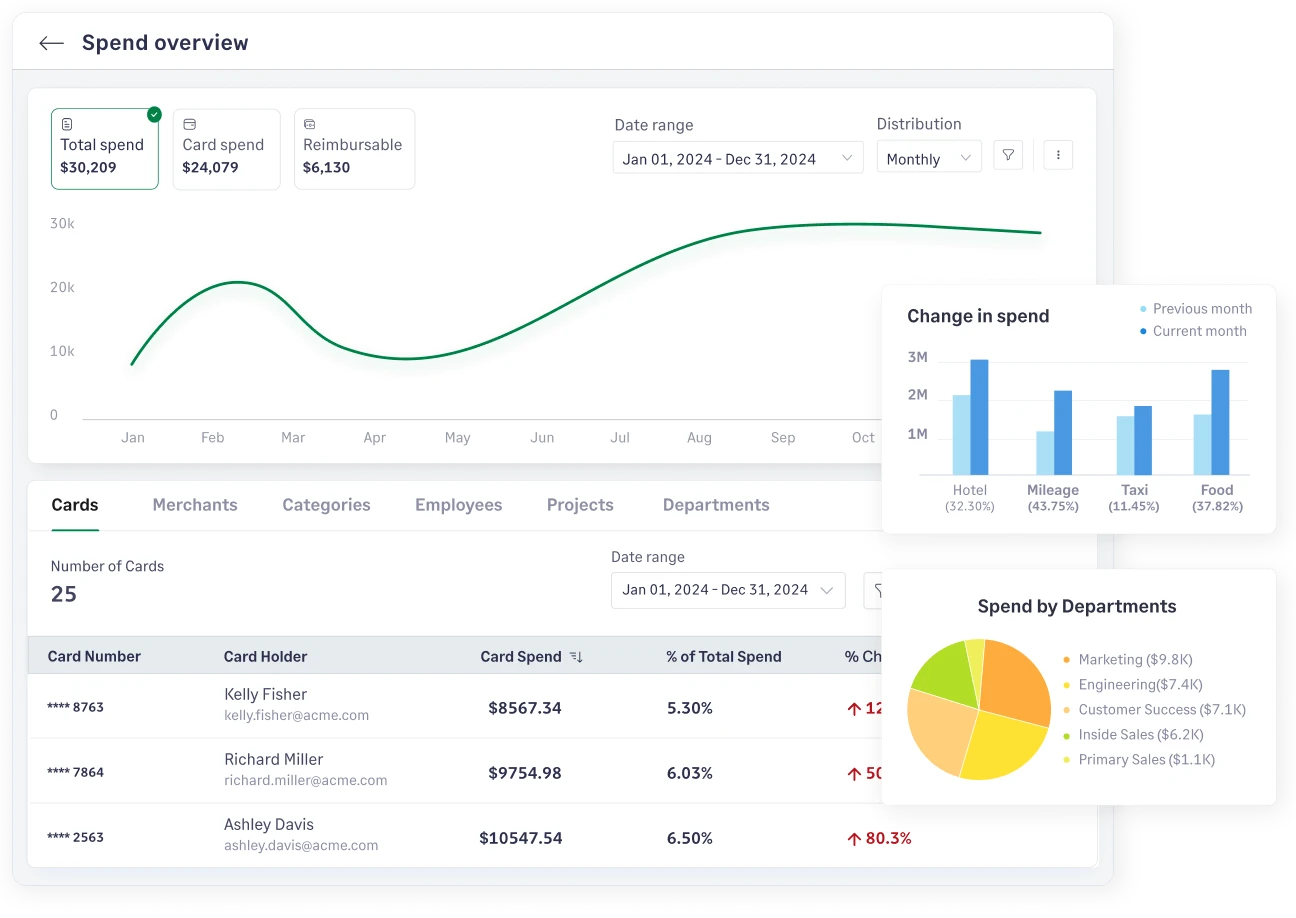The width and height of the screenshot is (1296, 918).
Task: Select the Reimbursable summary card
Action: (354, 148)
